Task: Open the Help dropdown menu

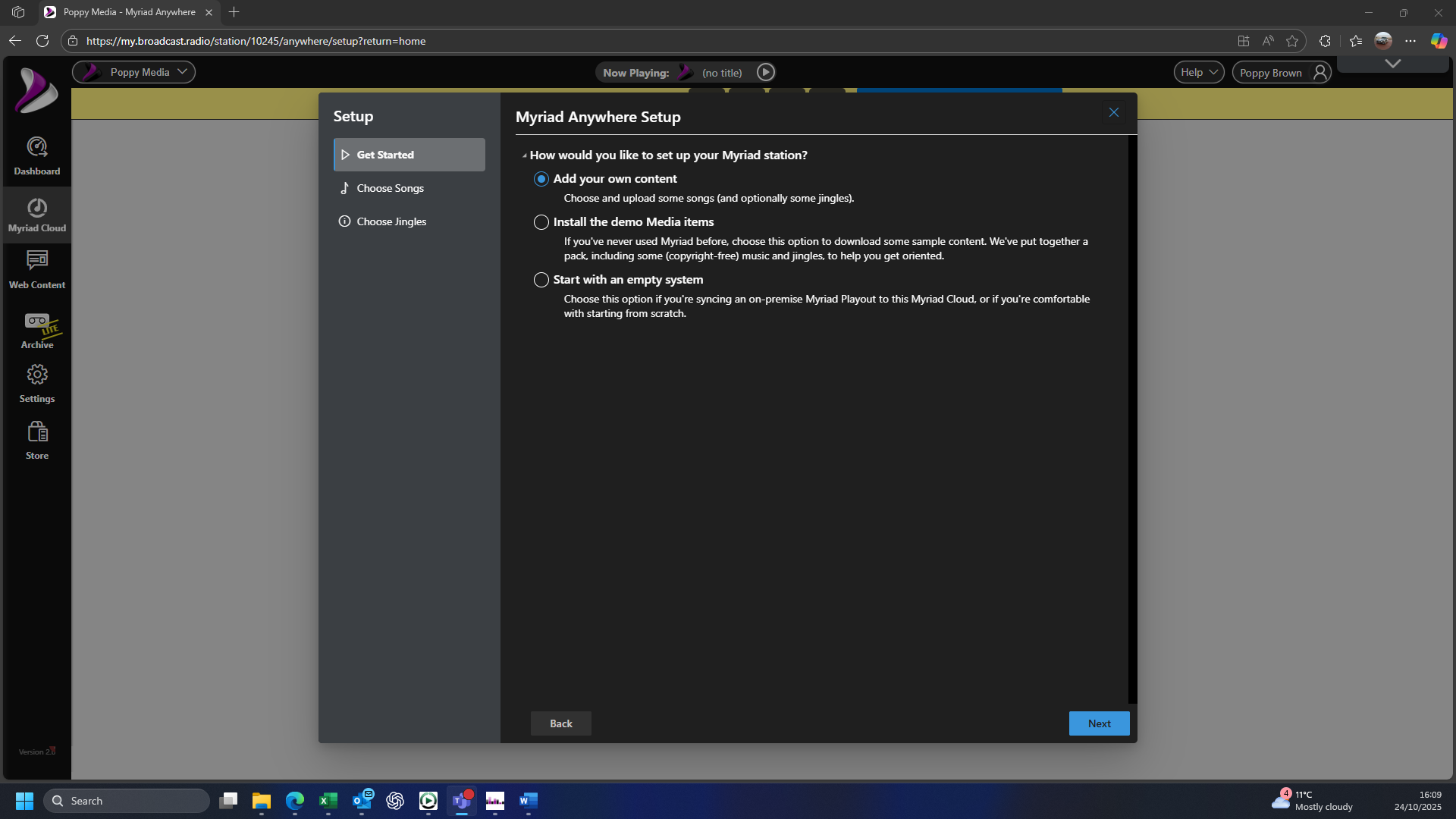Action: [1198, 72]
